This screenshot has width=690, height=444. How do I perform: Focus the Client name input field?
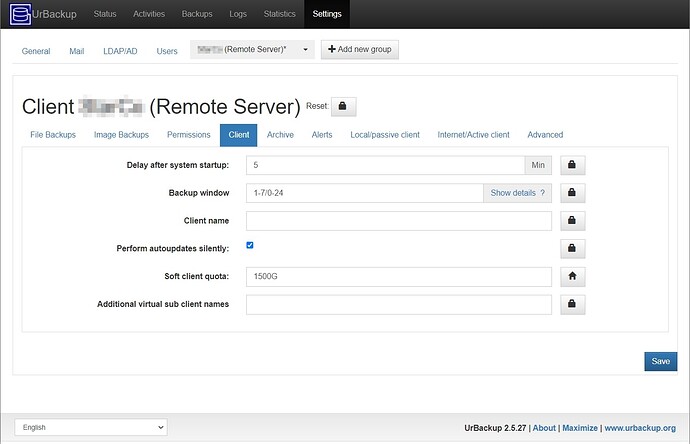click(399, 220)
